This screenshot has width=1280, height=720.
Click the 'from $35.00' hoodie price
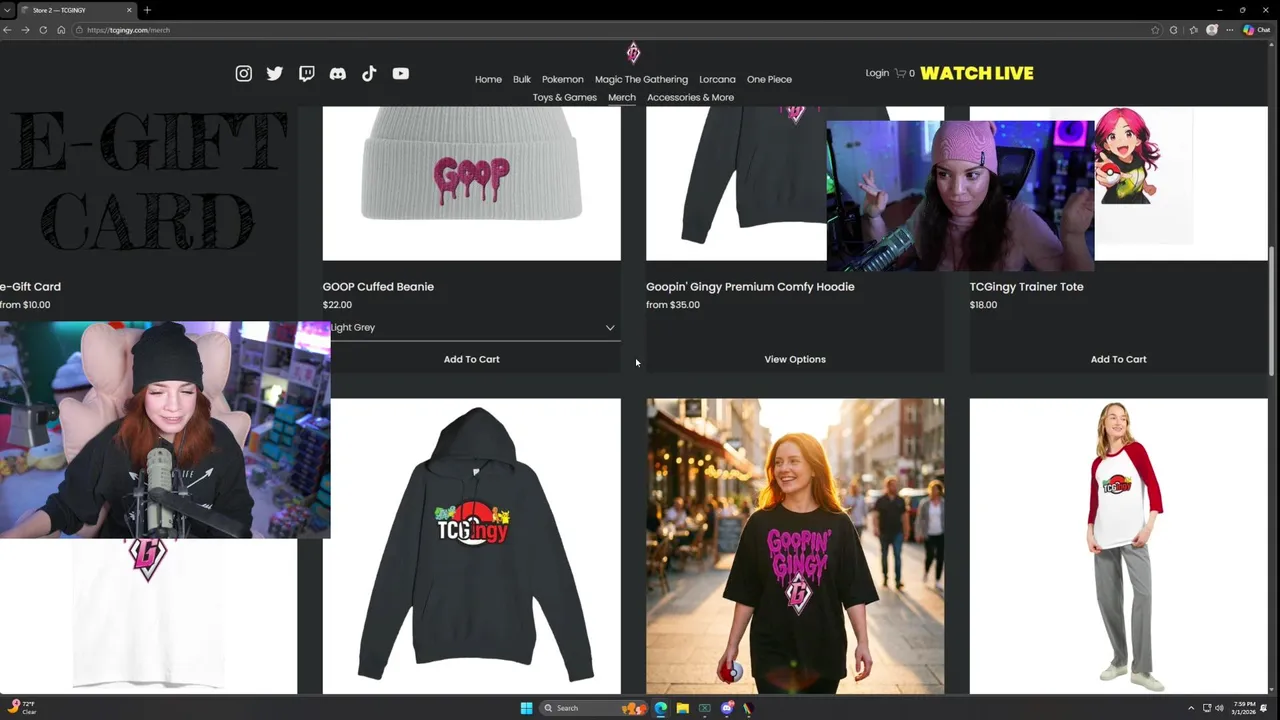point(673,305)
